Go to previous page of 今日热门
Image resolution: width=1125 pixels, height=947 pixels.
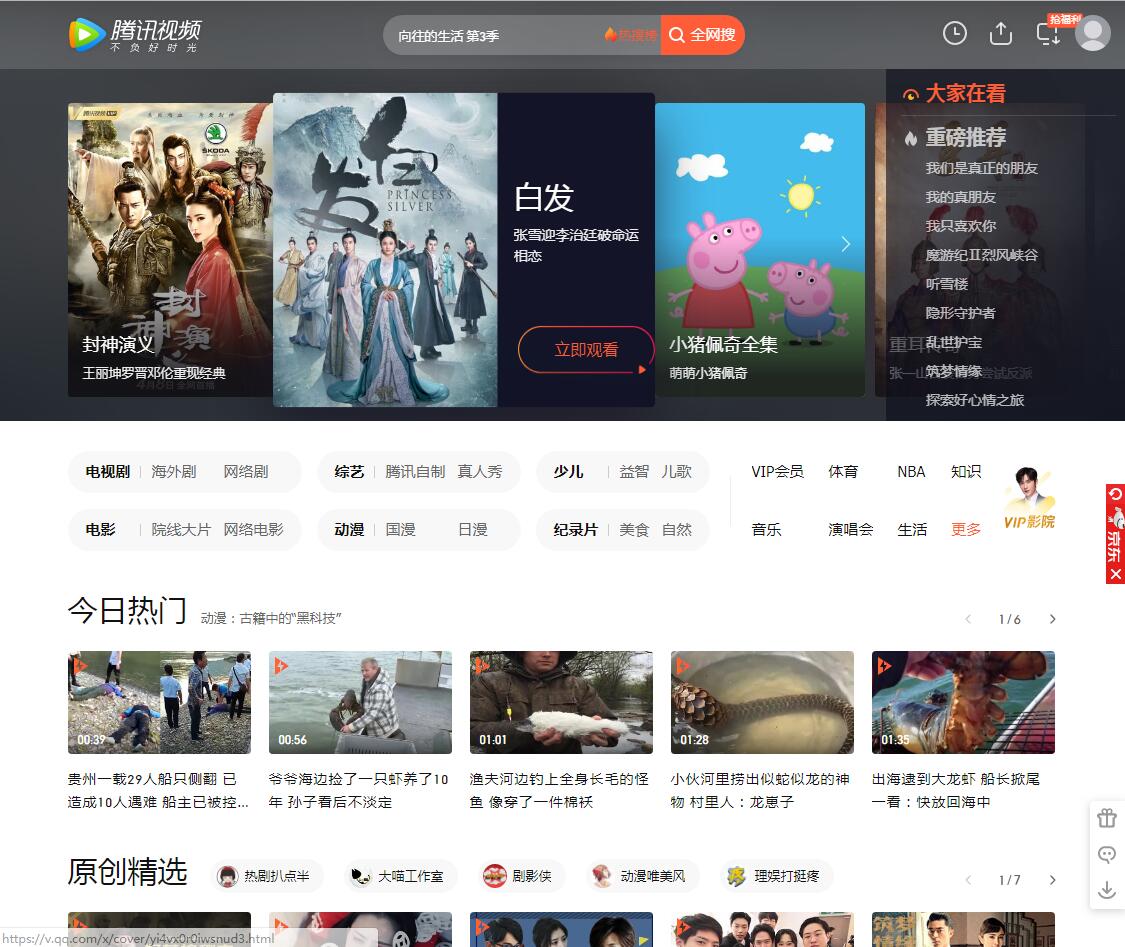click(968, 619)
